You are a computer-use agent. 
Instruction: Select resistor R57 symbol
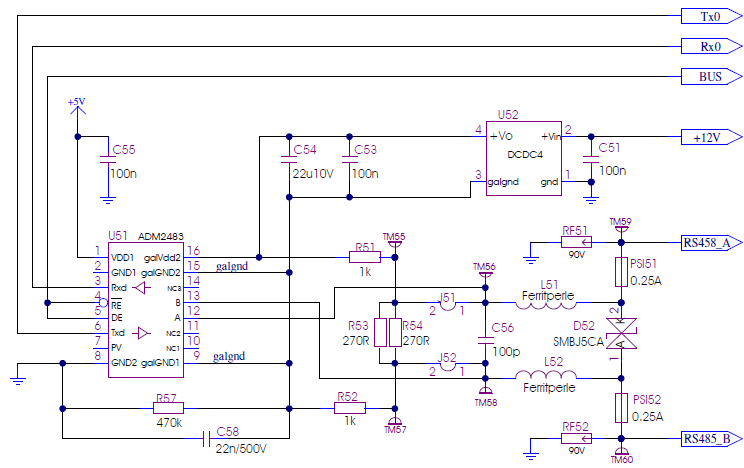pos(168,408)
